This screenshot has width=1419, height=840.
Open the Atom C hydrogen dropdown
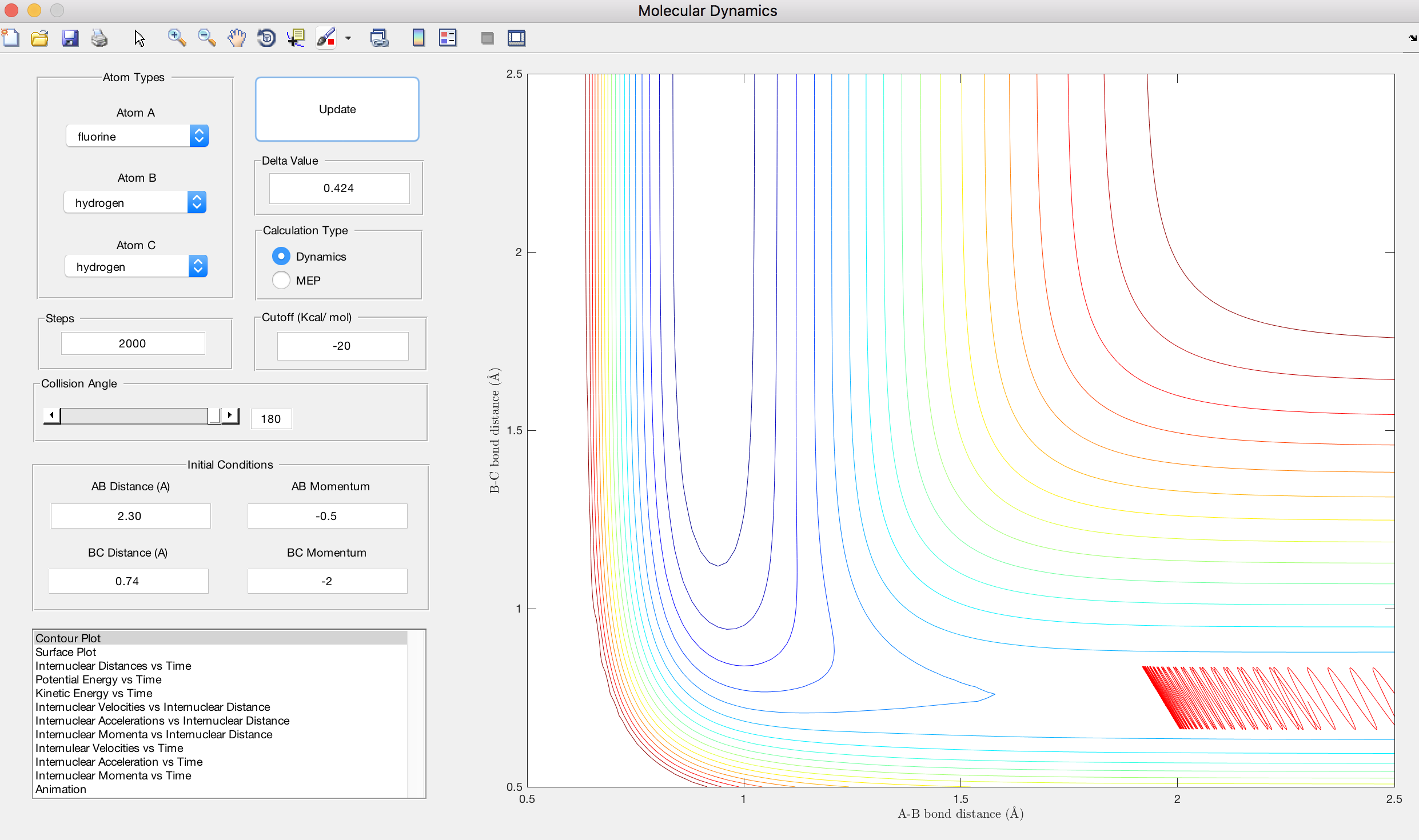click(x=136, y=266)
